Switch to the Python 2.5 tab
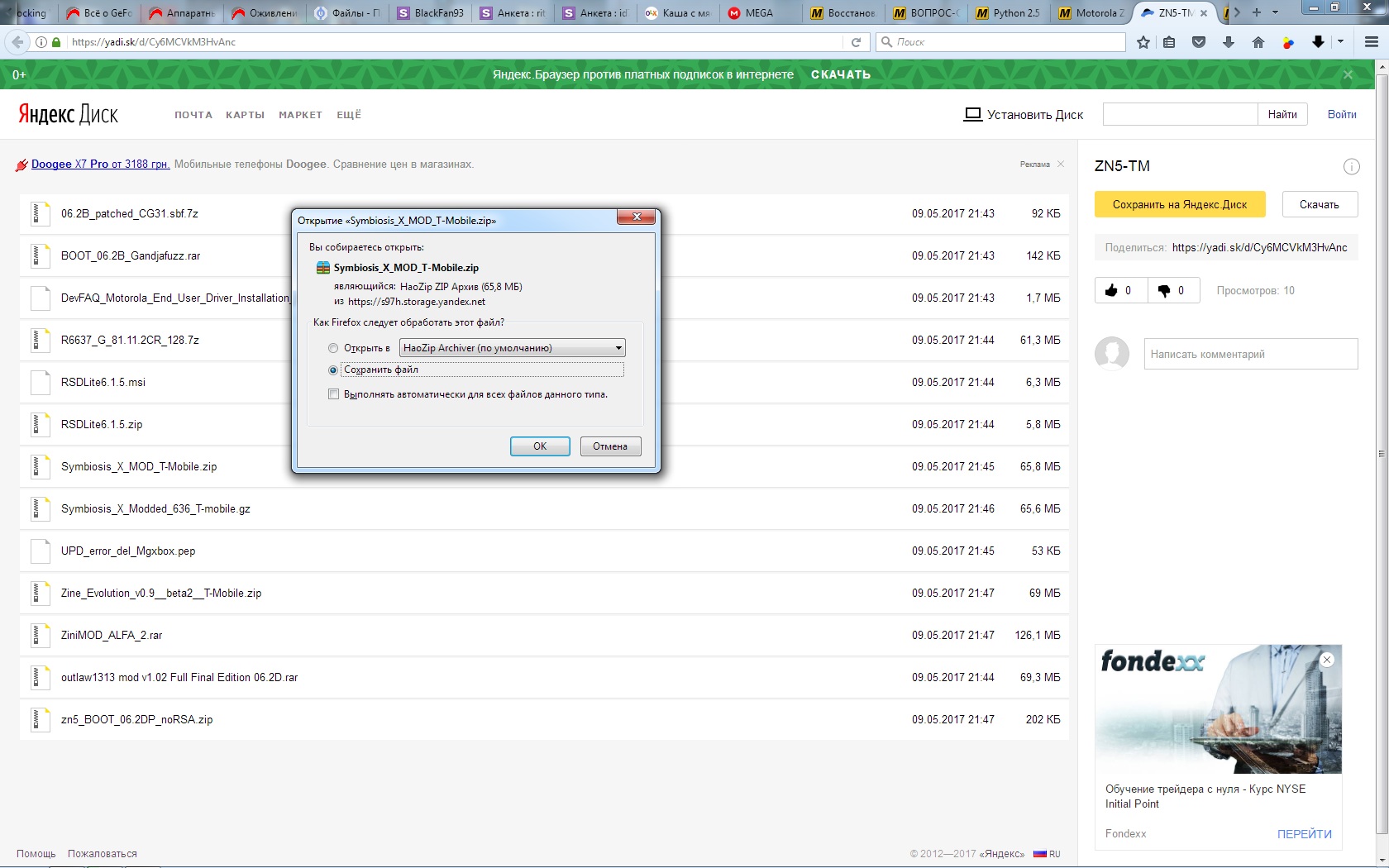1389x868 pixels. click(1009, 13)
